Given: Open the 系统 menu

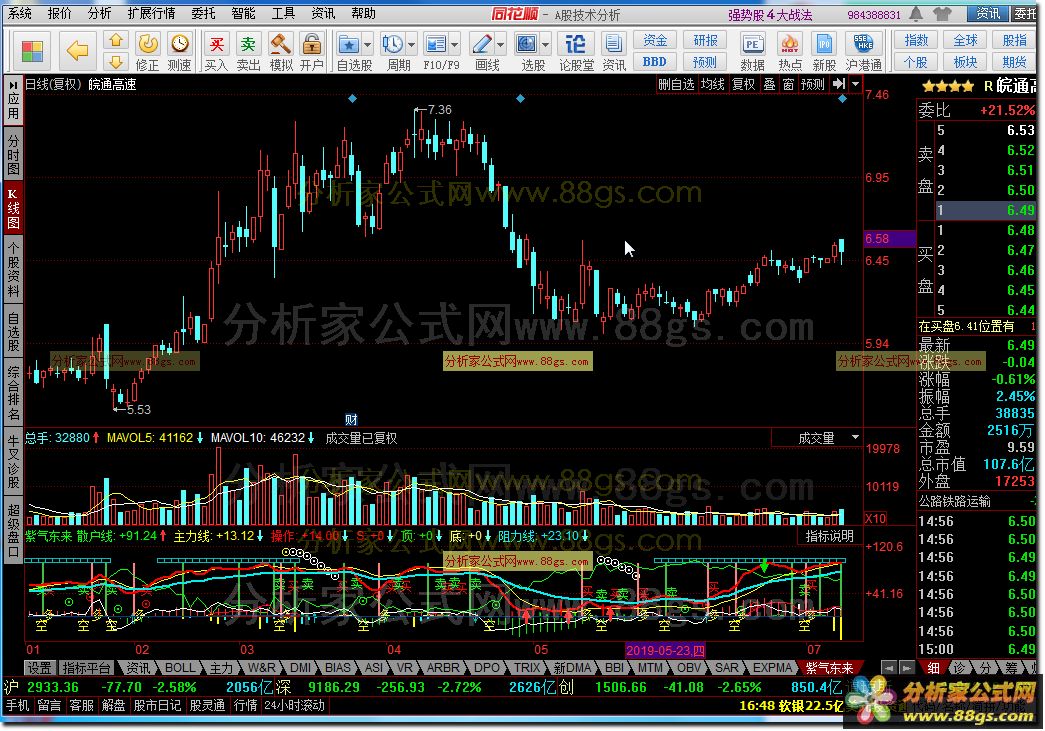Looking at the screenshot, I should click(19, 13).
